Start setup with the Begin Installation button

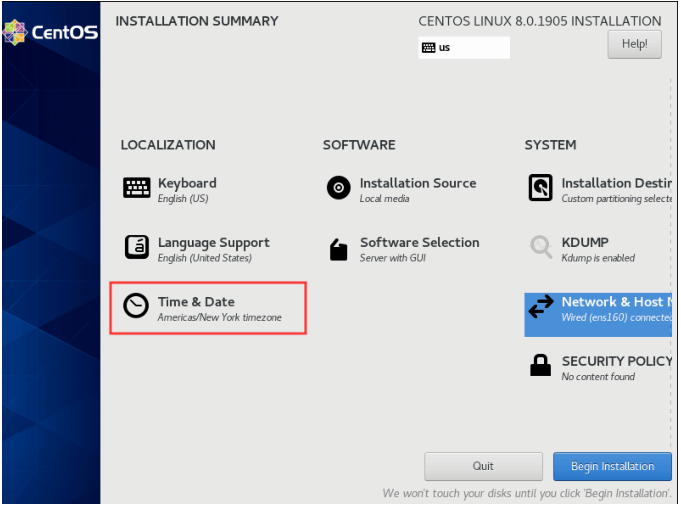tap(612, 466)
